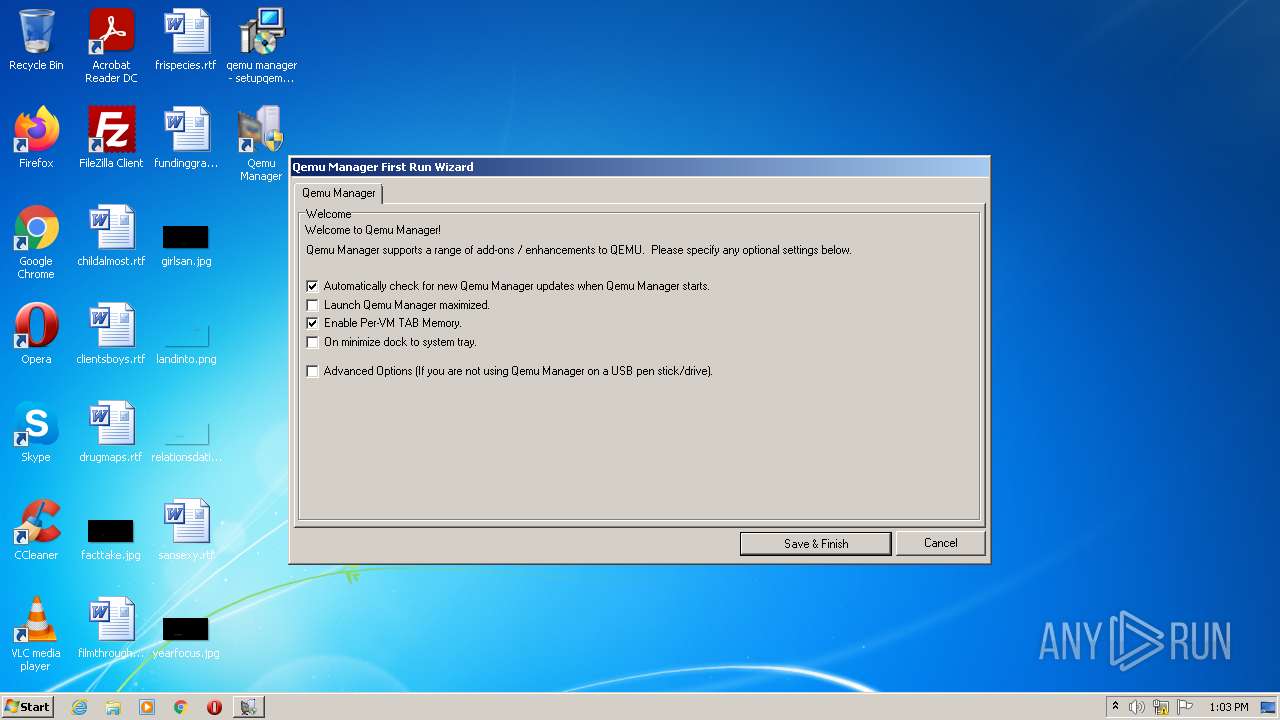Image resolution: width=1280 pixels, height=720 pixels.
Task: Select clientsboys.rtf document
Action: pos(111,334)
